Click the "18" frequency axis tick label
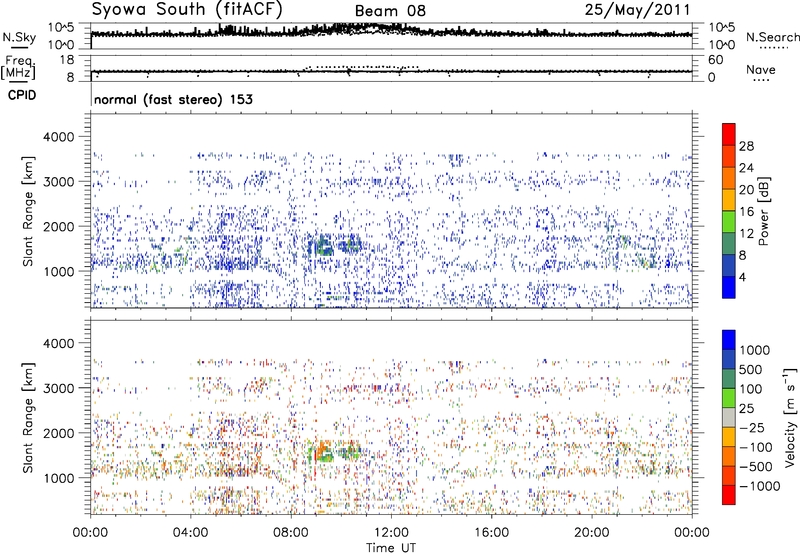The height and width of the screenshot is (554, 800). 67,60
